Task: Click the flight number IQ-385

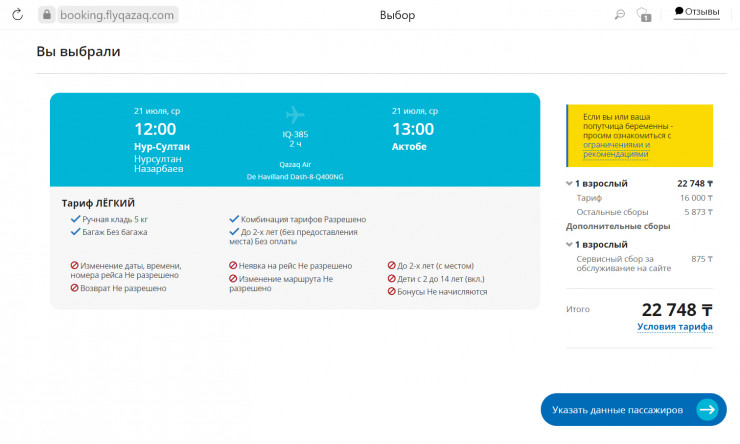Action: tap(294, 133)
